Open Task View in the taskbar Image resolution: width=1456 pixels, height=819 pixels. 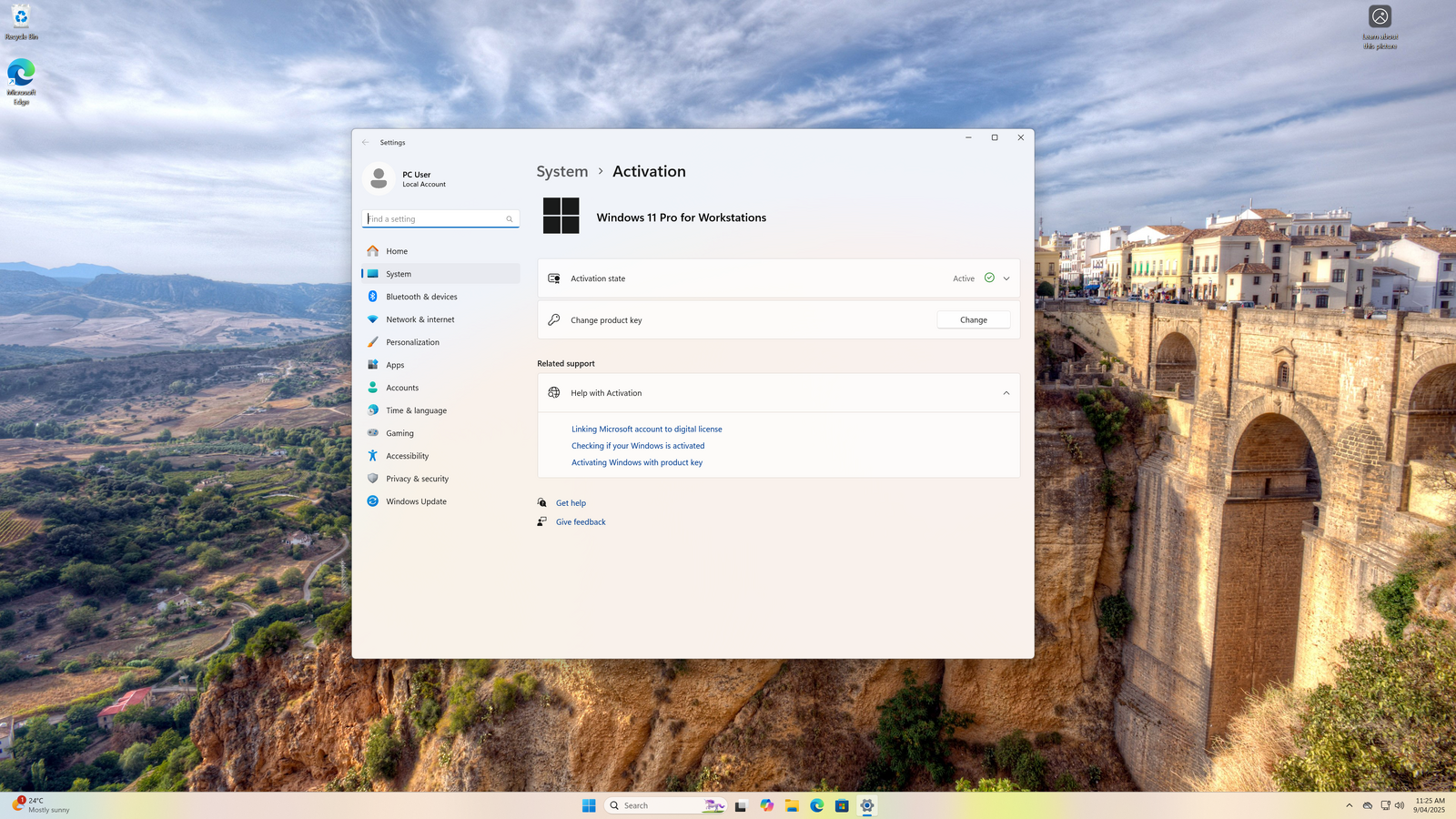point(741,805)
